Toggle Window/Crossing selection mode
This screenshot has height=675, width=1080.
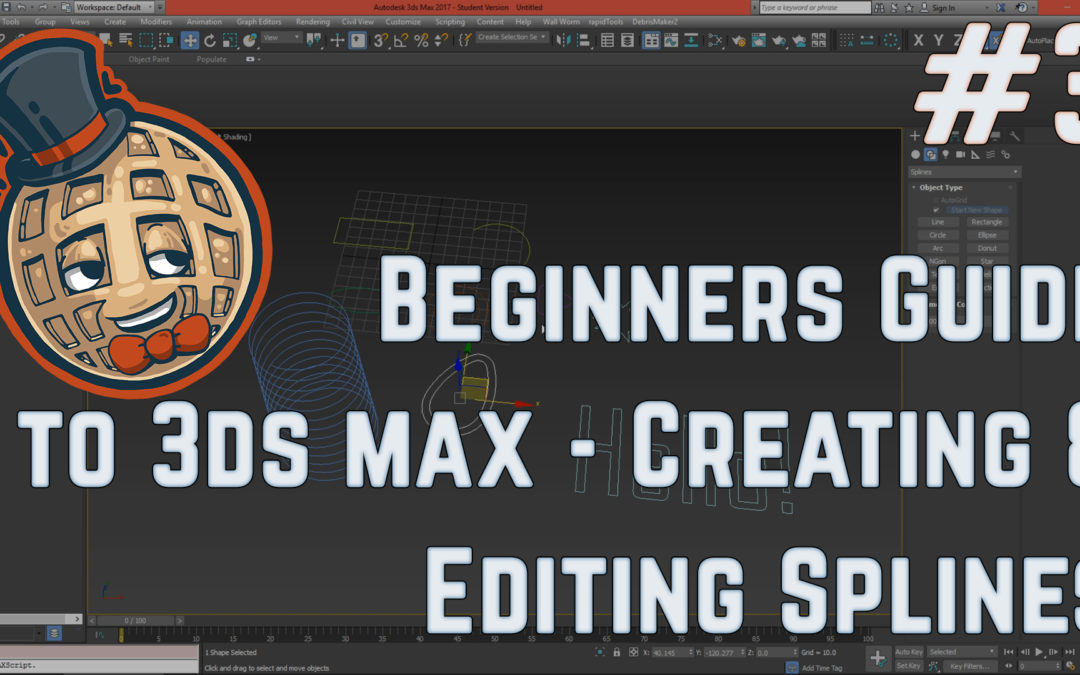click(x=166, y=41)
